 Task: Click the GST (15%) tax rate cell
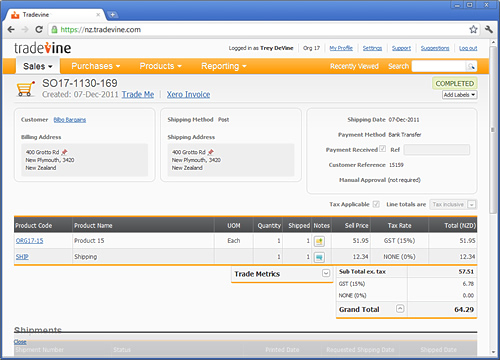pos(399,240)
